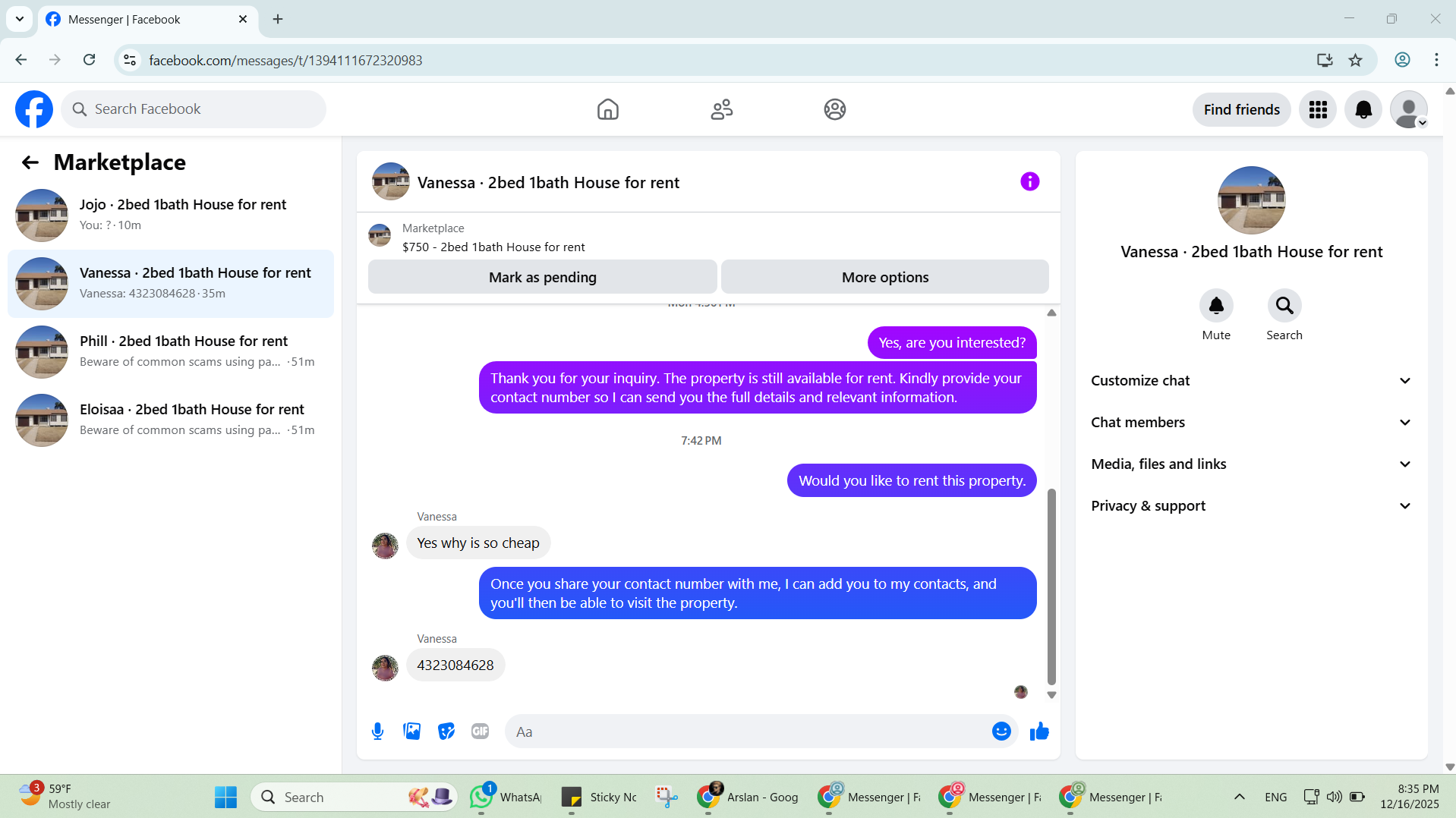Open the Groups icon in top navigation
This screenshot has width=1456, height=818.
(835, 109)
